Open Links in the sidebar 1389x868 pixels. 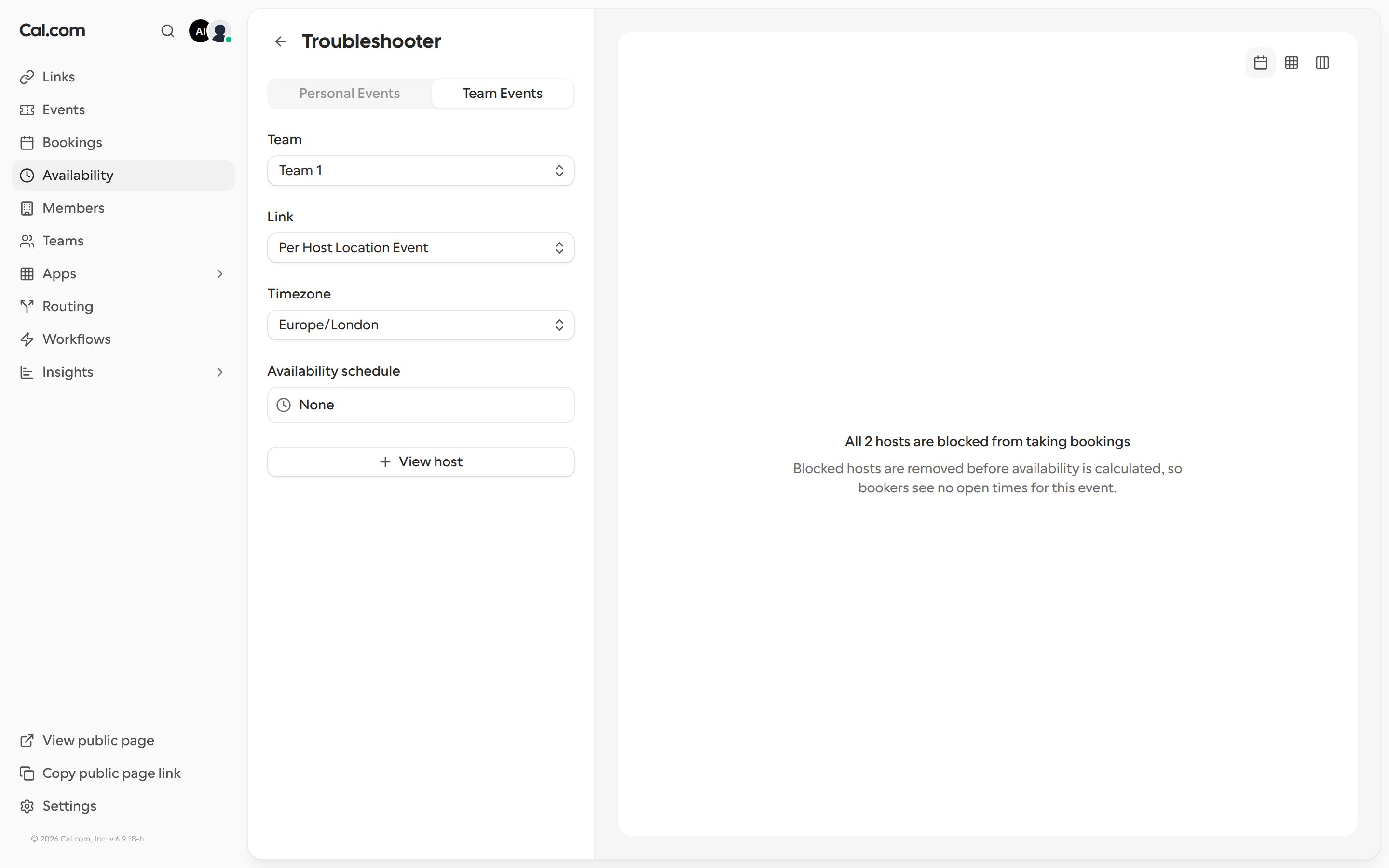(x=123, y=77)
